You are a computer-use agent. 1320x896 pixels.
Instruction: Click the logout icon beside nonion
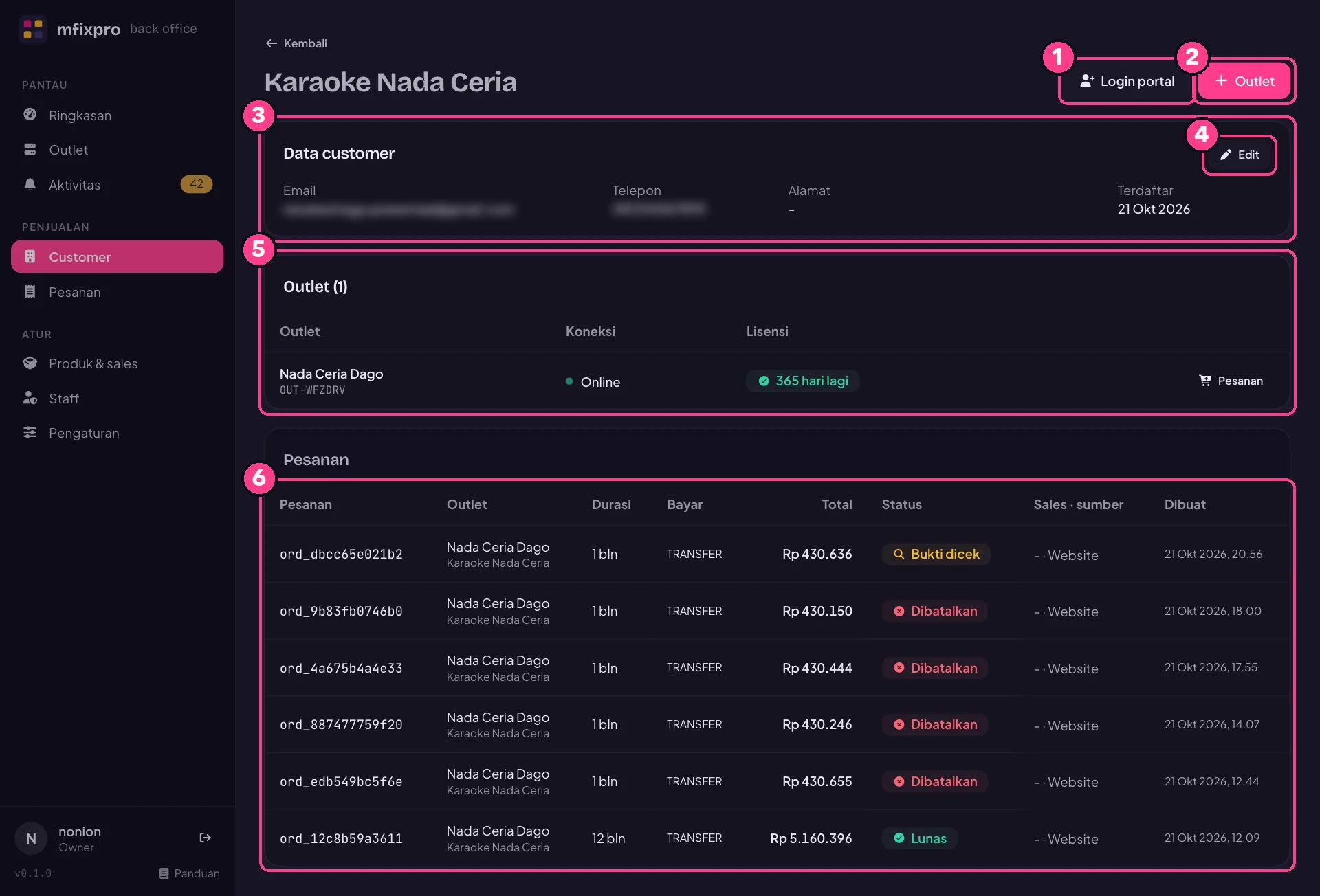(x=205, y=838)
